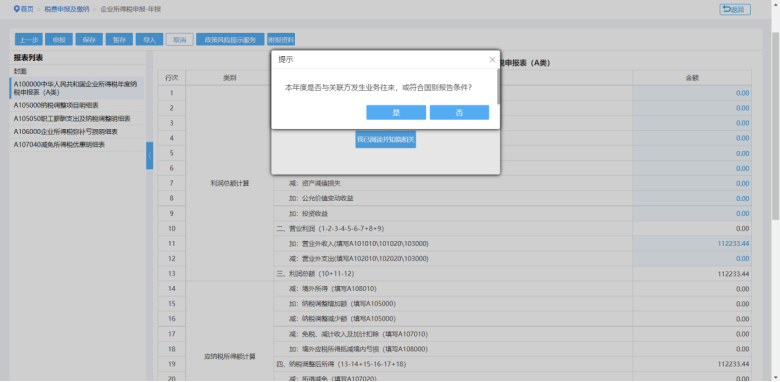Click the row 19 amount 112233.44

[x=733, y=364]
